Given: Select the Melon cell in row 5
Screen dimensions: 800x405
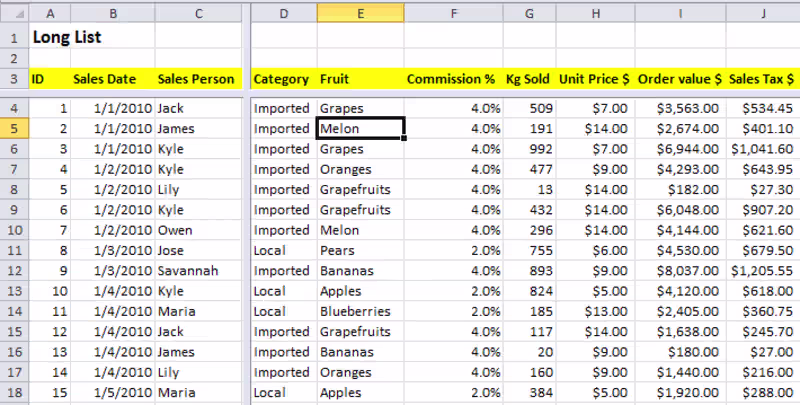Looking at the screenshot, I should pos(360,128).
